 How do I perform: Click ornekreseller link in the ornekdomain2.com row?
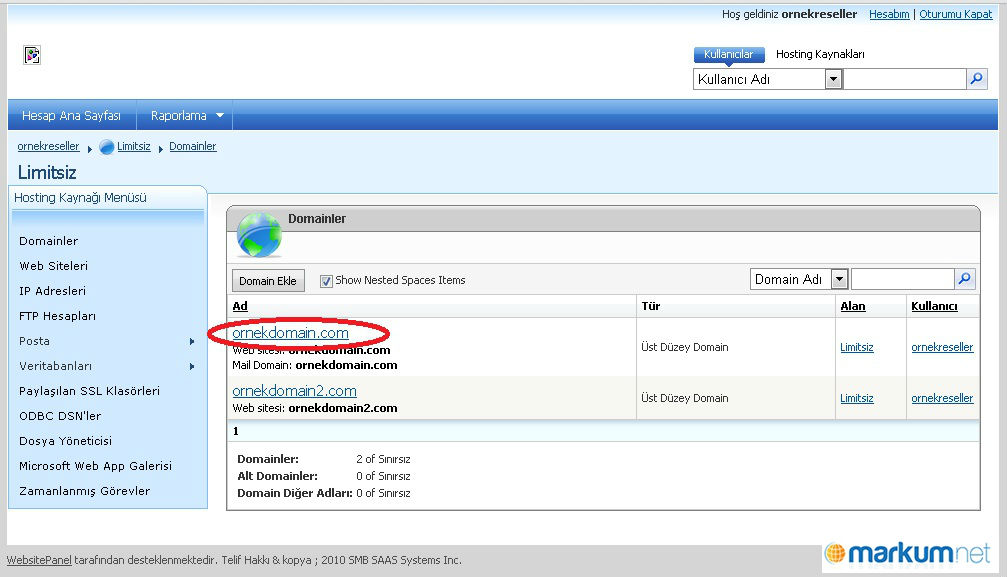(x=942, y=398)
